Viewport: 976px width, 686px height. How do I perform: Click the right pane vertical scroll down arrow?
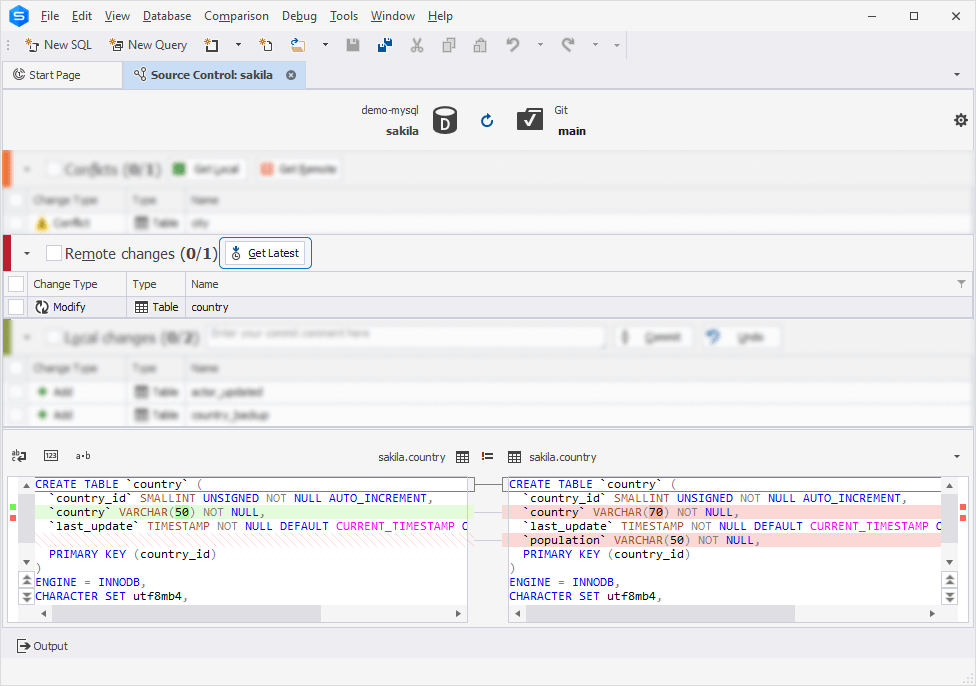[949, 562]
